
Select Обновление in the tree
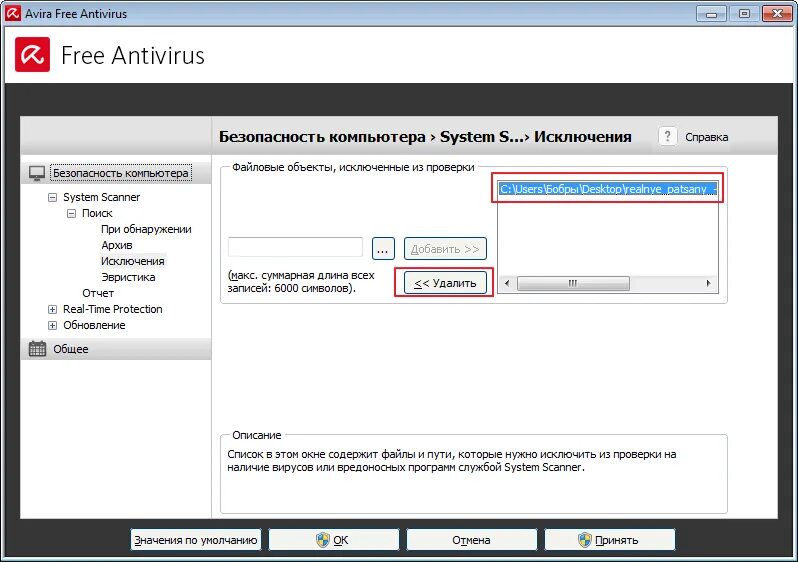click(94, 325)
